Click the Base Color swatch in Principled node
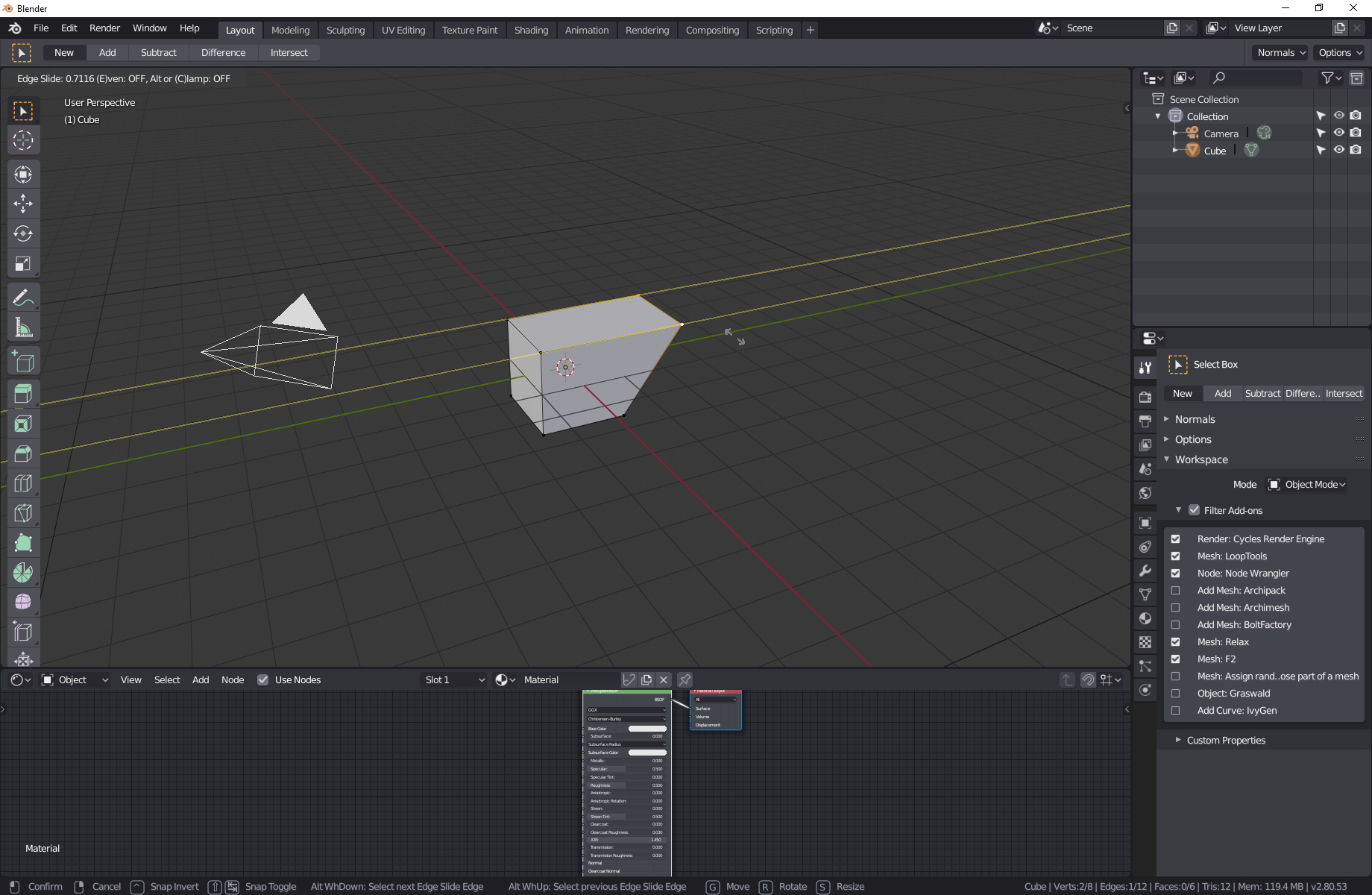This screenshot has width=1372, height=895. pyautogui.click(x=647, y=729)
